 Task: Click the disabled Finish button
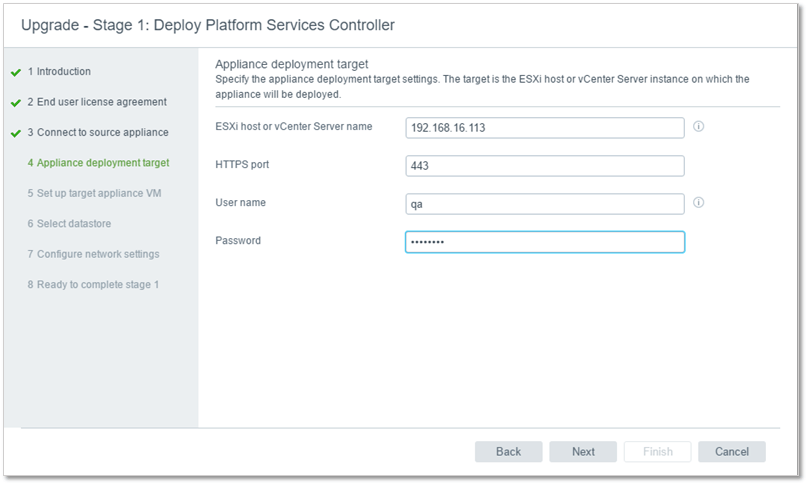(658, 451)
